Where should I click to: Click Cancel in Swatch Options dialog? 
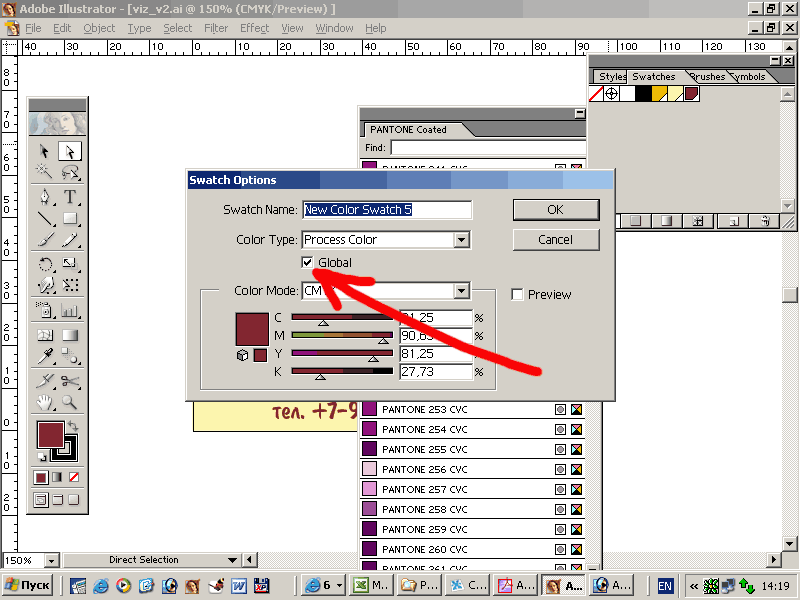(x=556, y=240)
